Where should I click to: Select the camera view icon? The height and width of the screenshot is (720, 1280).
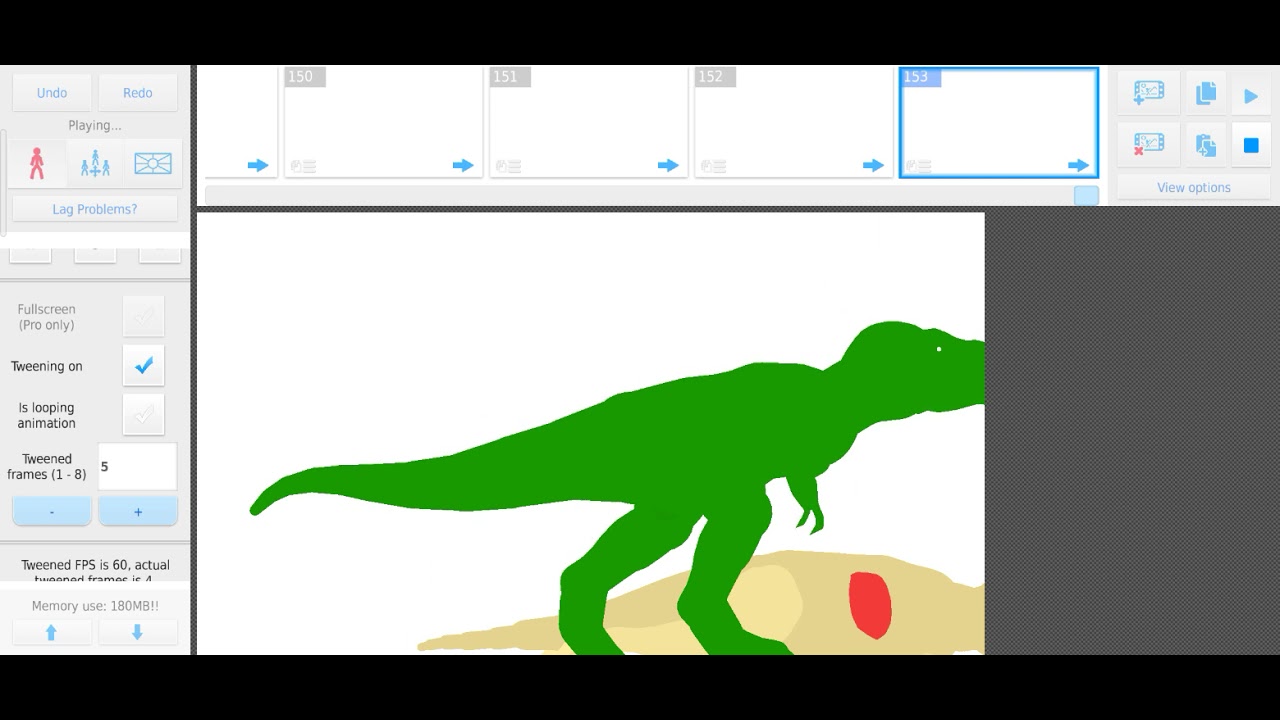pos(153,163)
